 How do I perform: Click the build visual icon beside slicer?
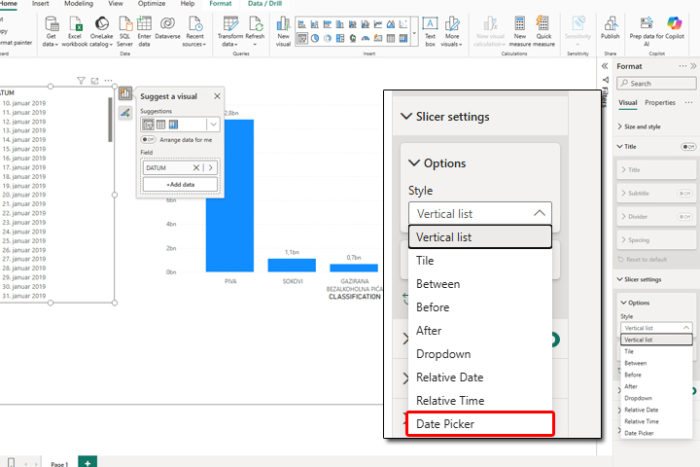pos(125,93)
